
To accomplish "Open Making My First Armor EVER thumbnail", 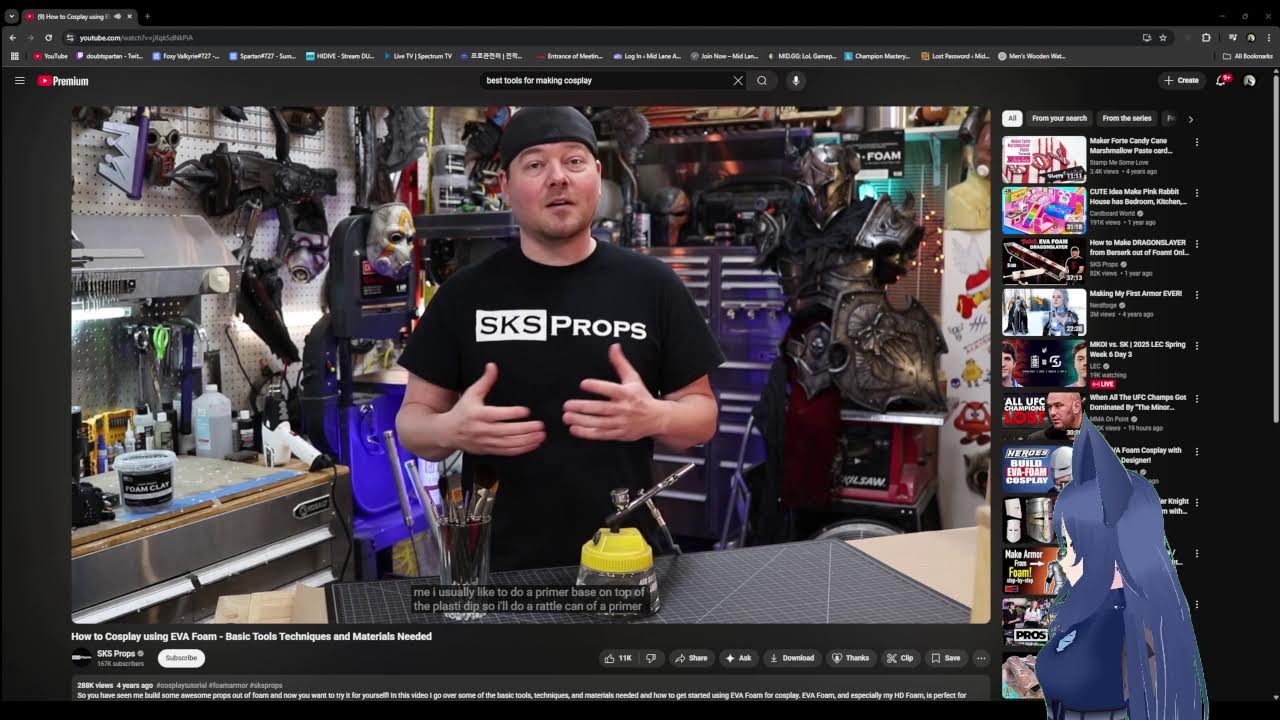I will 1044,313.
